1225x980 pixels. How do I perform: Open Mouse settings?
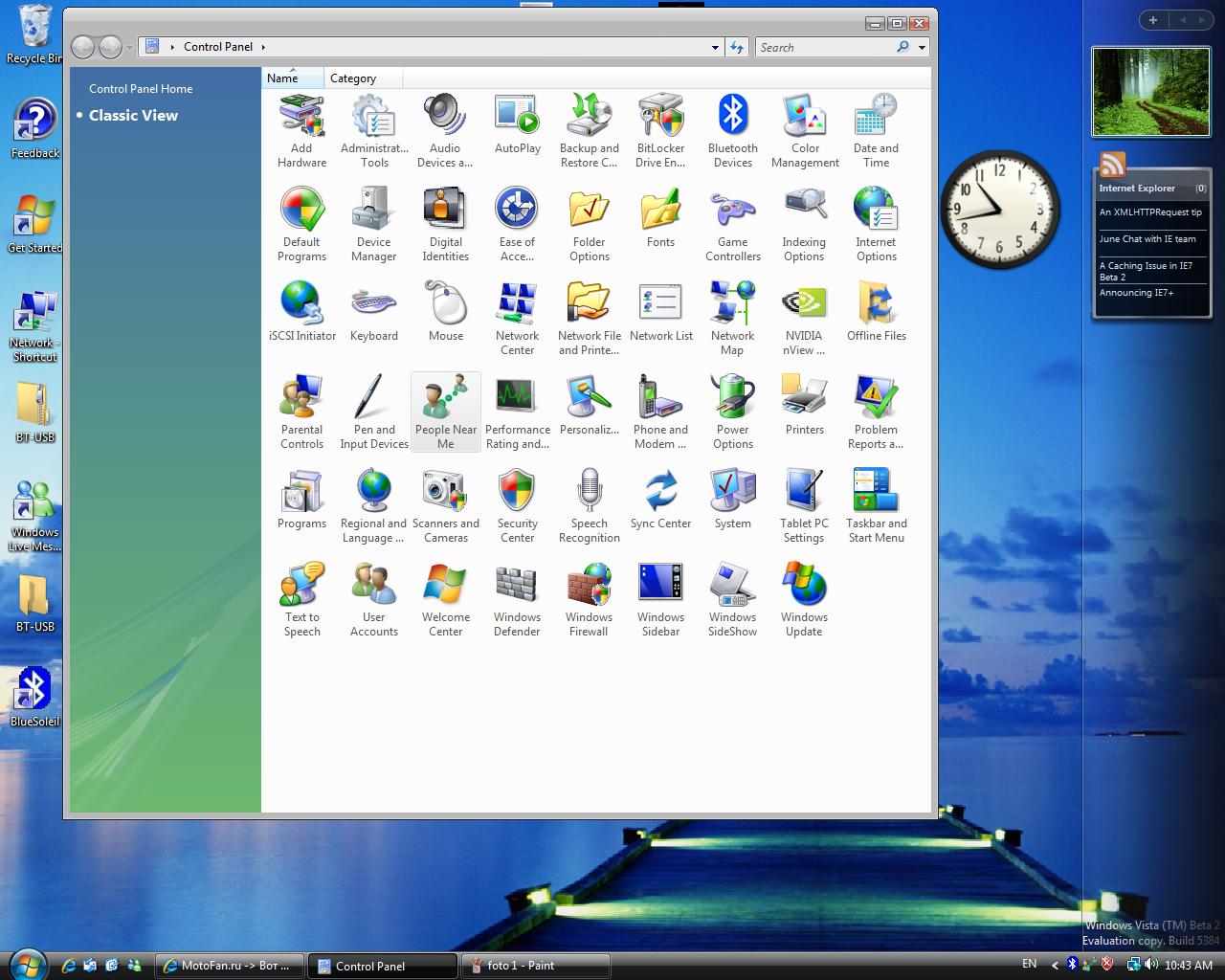pyautogui.click(x=445, y=312)
